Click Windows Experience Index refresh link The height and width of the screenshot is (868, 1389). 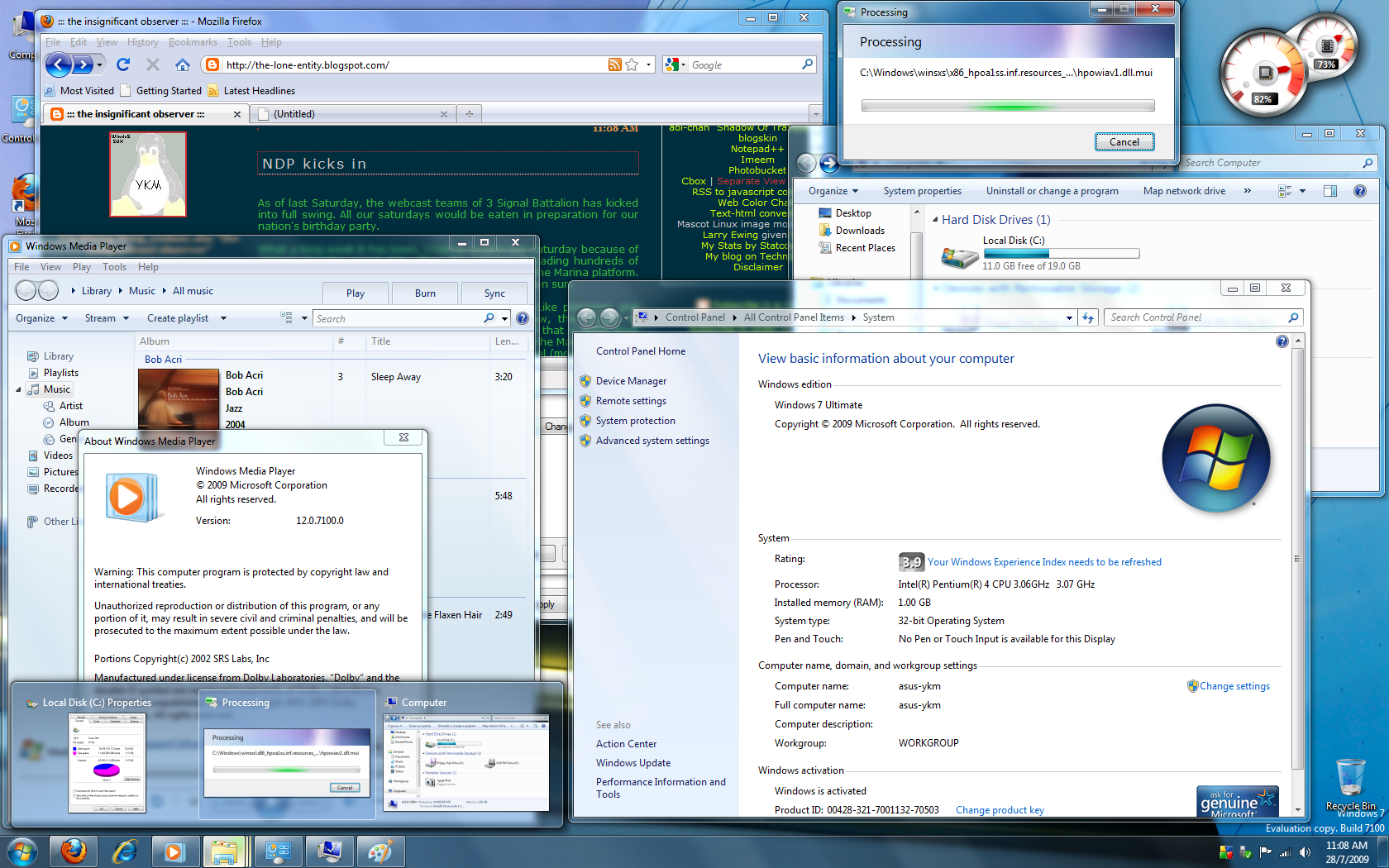(1044, 562)
